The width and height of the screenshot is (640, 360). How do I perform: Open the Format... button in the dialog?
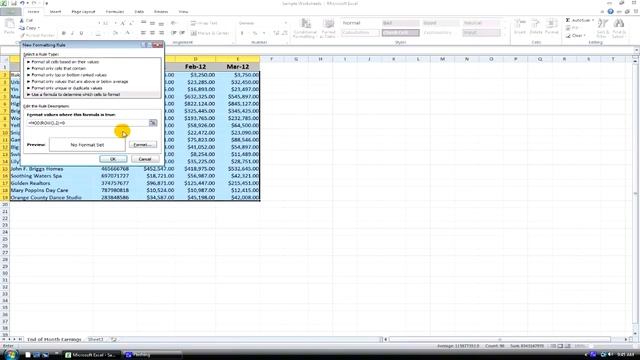pyautogui.click(x=142, y=144)
